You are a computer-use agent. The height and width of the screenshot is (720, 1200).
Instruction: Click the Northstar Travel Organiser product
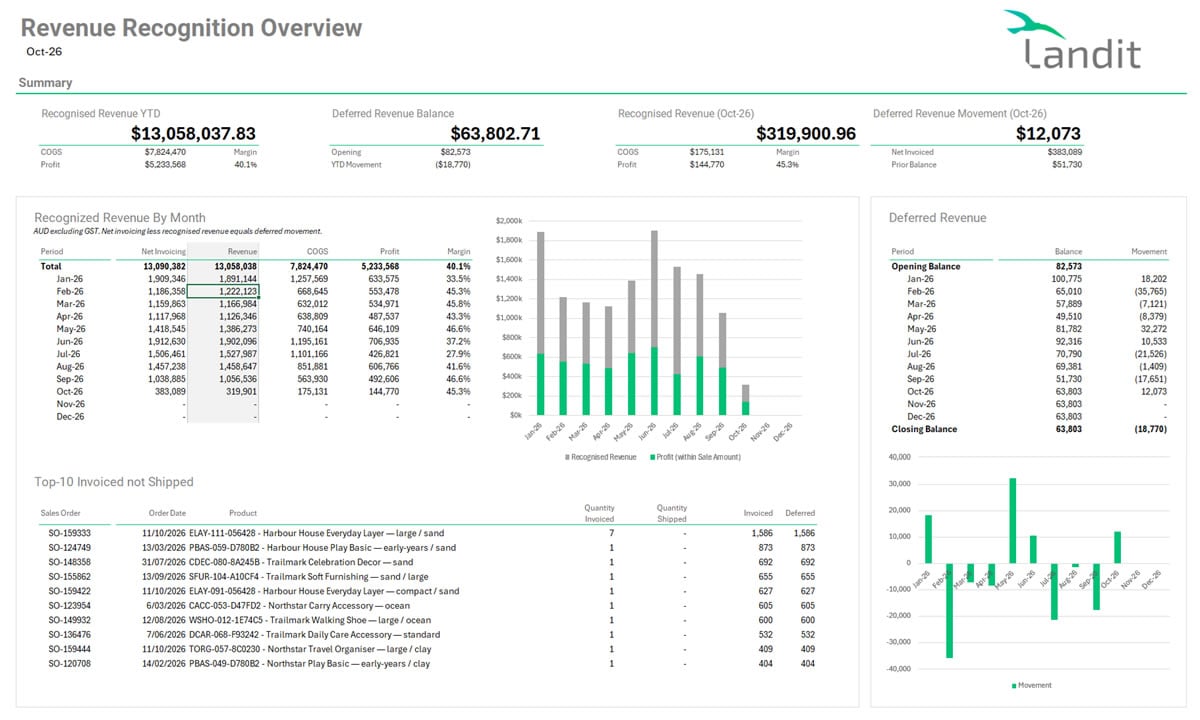[x=309, y=649]
